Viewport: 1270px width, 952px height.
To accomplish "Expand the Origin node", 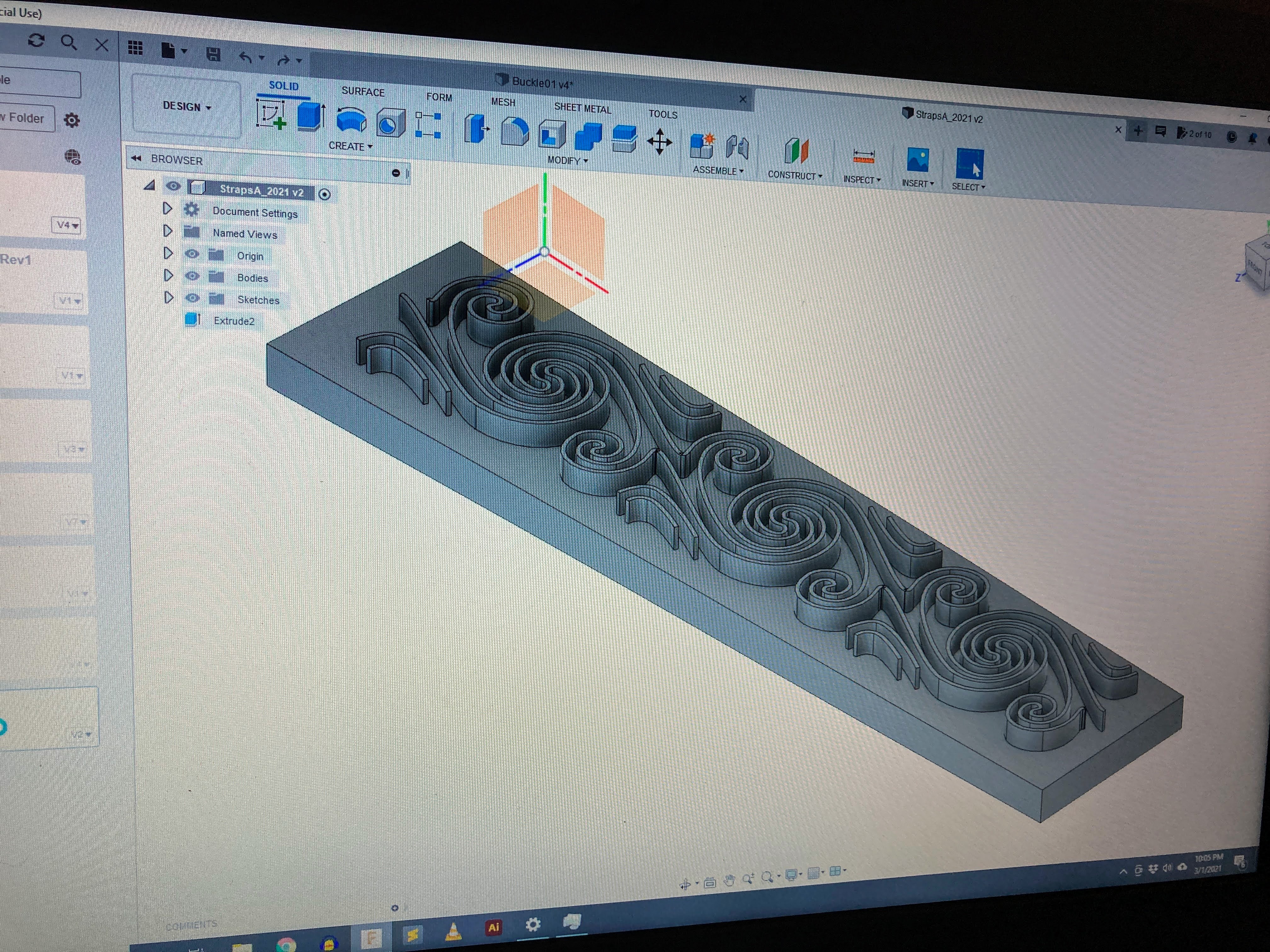I will pos(168,252).
